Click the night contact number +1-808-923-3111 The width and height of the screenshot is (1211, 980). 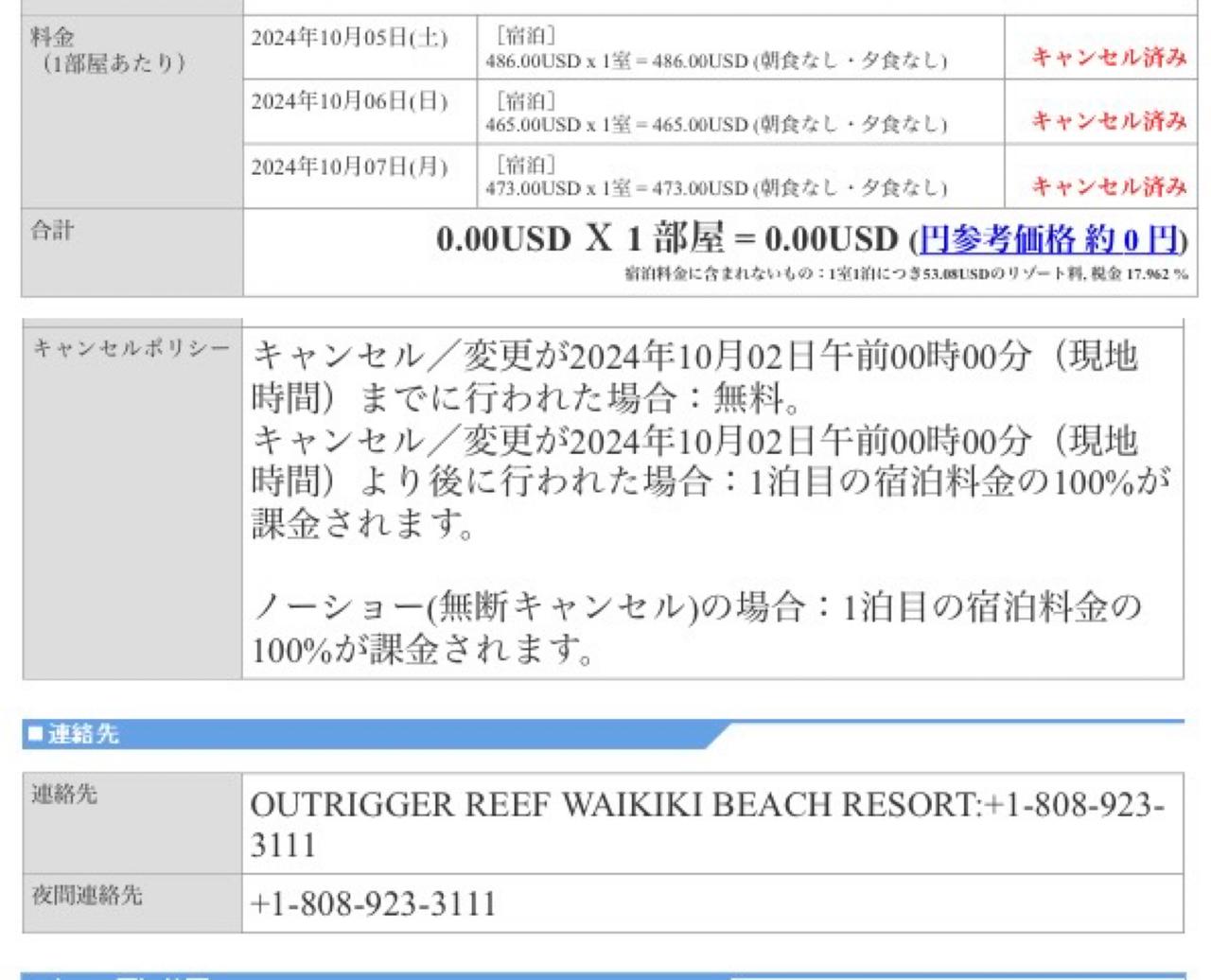coord(373,903)
